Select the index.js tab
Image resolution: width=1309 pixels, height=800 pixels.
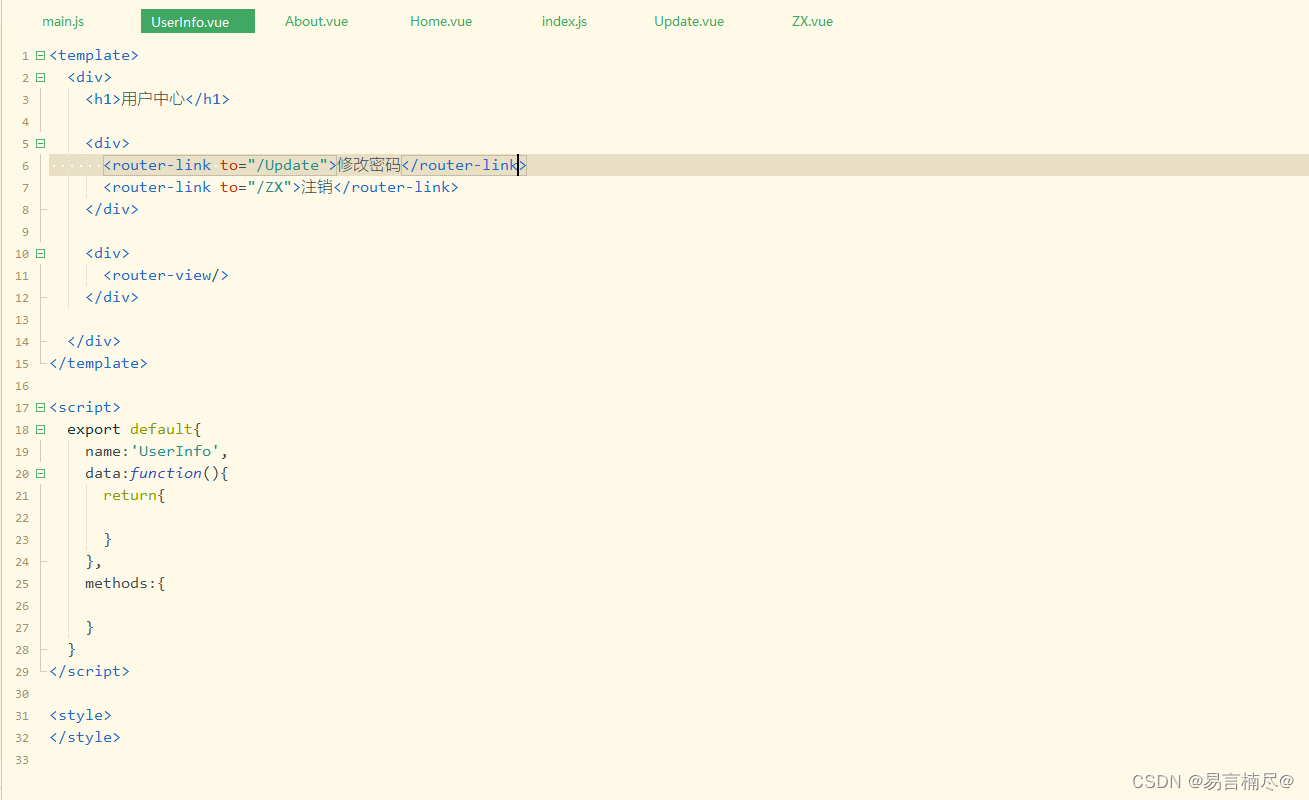(563, 20)
